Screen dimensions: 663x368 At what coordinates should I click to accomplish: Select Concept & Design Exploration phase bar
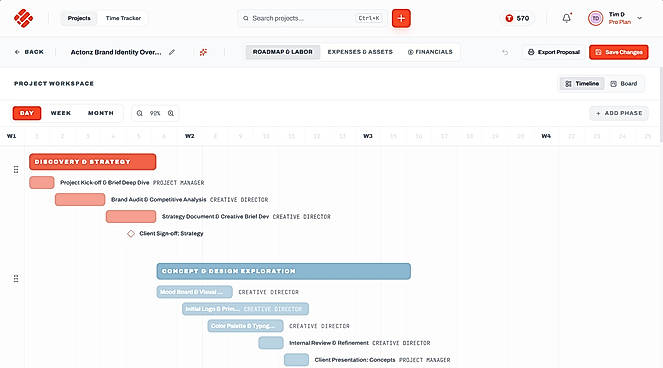[x=284, y=271]
